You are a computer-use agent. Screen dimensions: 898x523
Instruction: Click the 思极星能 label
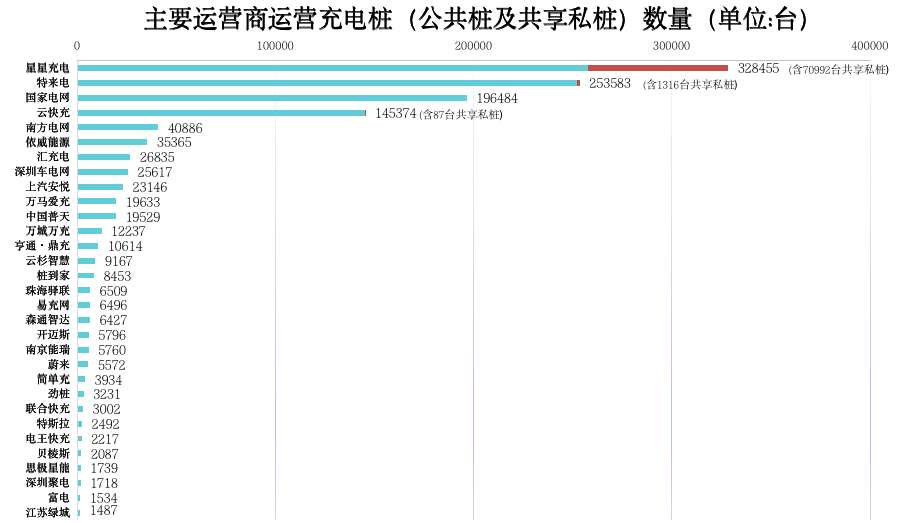tap(48, 467)
